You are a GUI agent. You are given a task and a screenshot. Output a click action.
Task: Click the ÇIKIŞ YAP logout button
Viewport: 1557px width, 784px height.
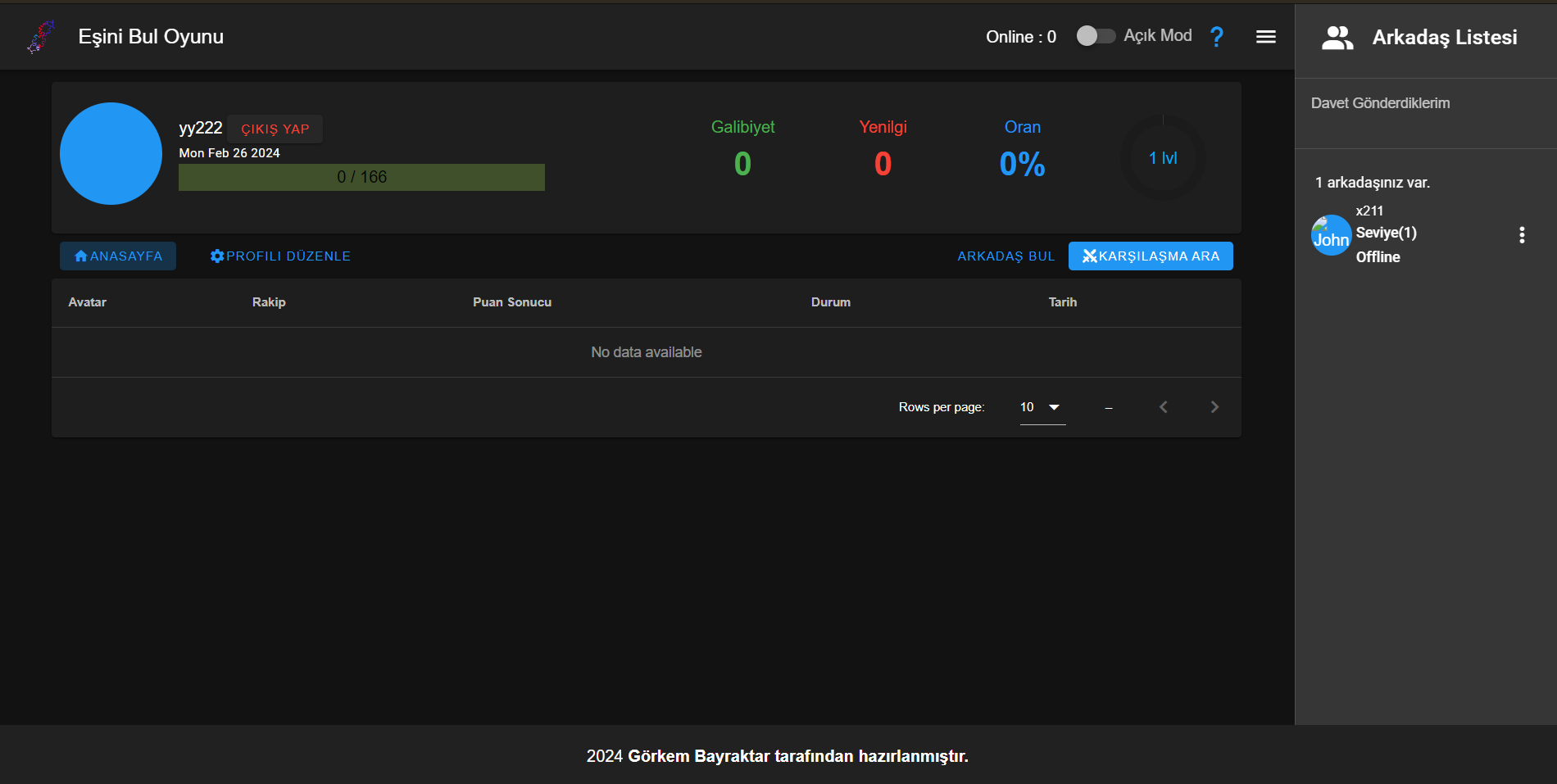275,129
